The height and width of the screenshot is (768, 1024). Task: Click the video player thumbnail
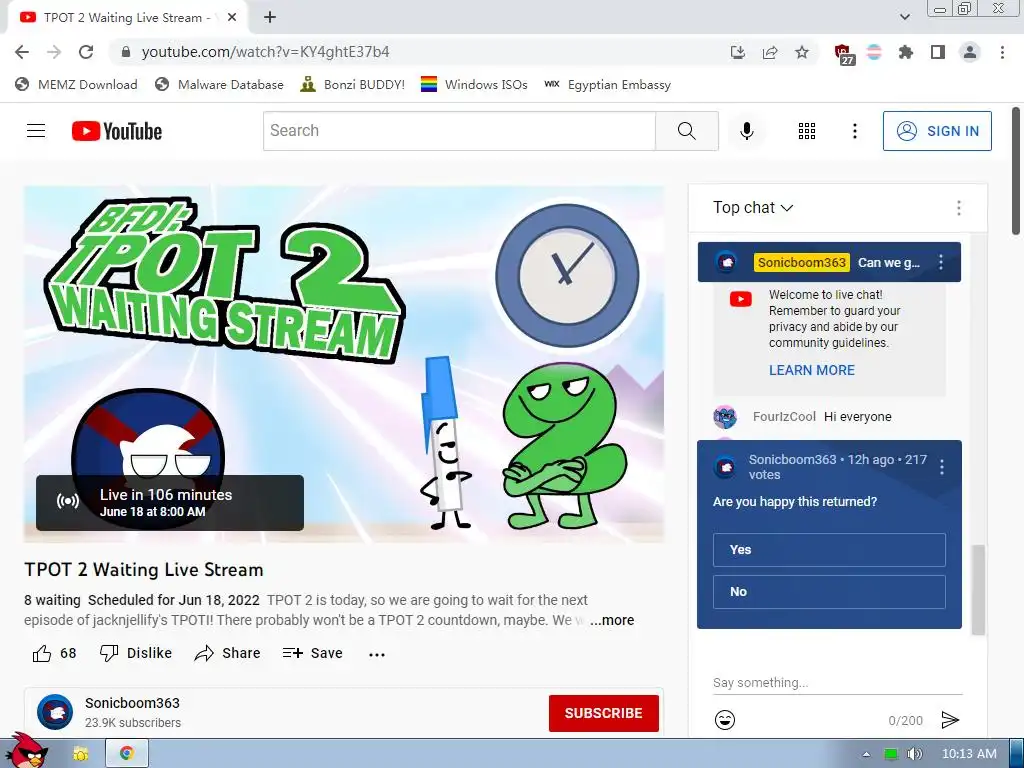344,364
